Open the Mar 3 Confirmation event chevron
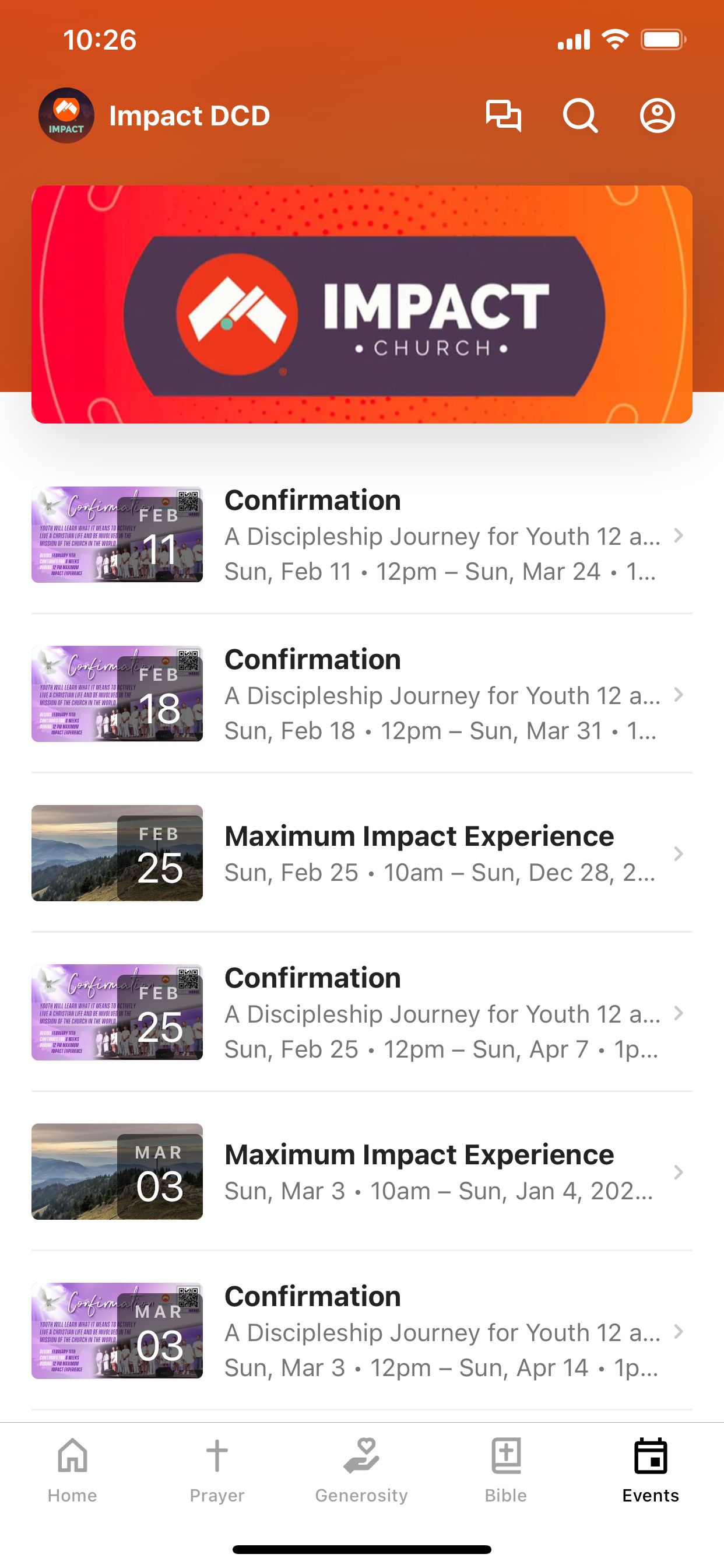This screenshot has height=1568, width=724. point(679,1331)
